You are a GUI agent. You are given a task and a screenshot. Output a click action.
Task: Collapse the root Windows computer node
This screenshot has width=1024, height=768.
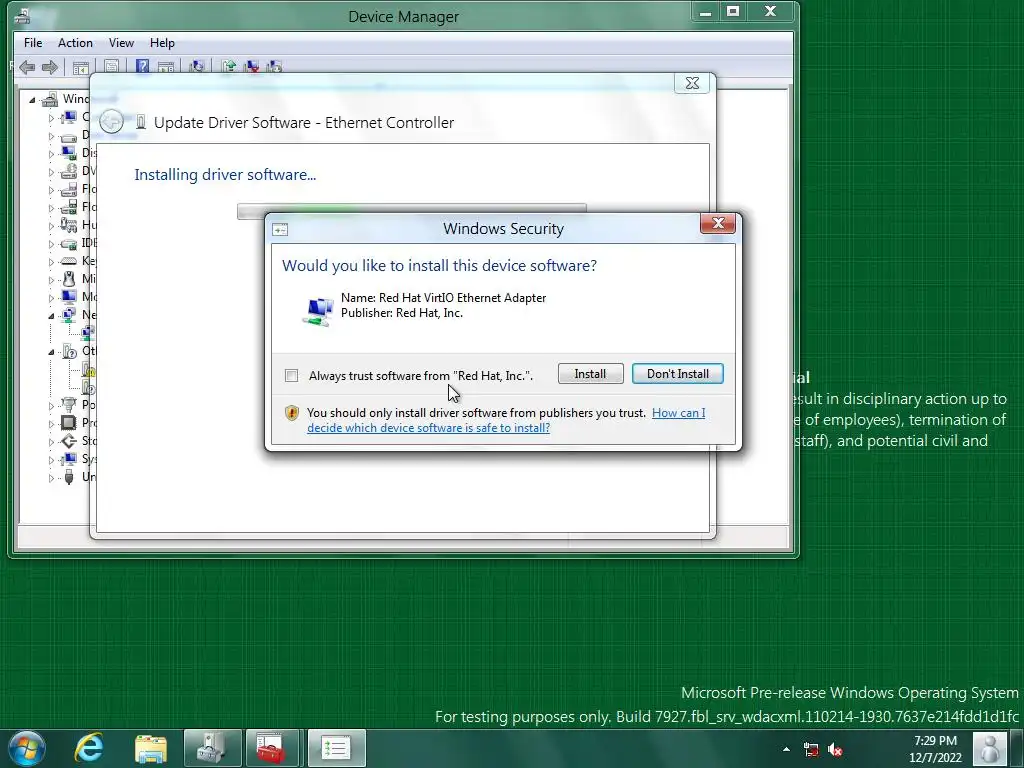pos(32,100)
